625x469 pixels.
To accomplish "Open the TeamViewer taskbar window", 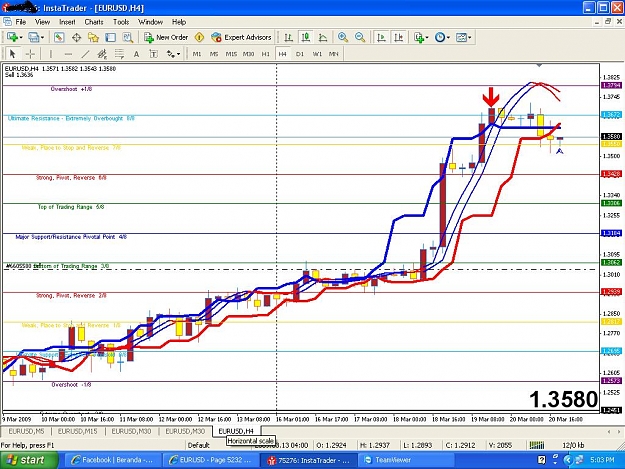I will pyautogui.click(x=406, y=460).
